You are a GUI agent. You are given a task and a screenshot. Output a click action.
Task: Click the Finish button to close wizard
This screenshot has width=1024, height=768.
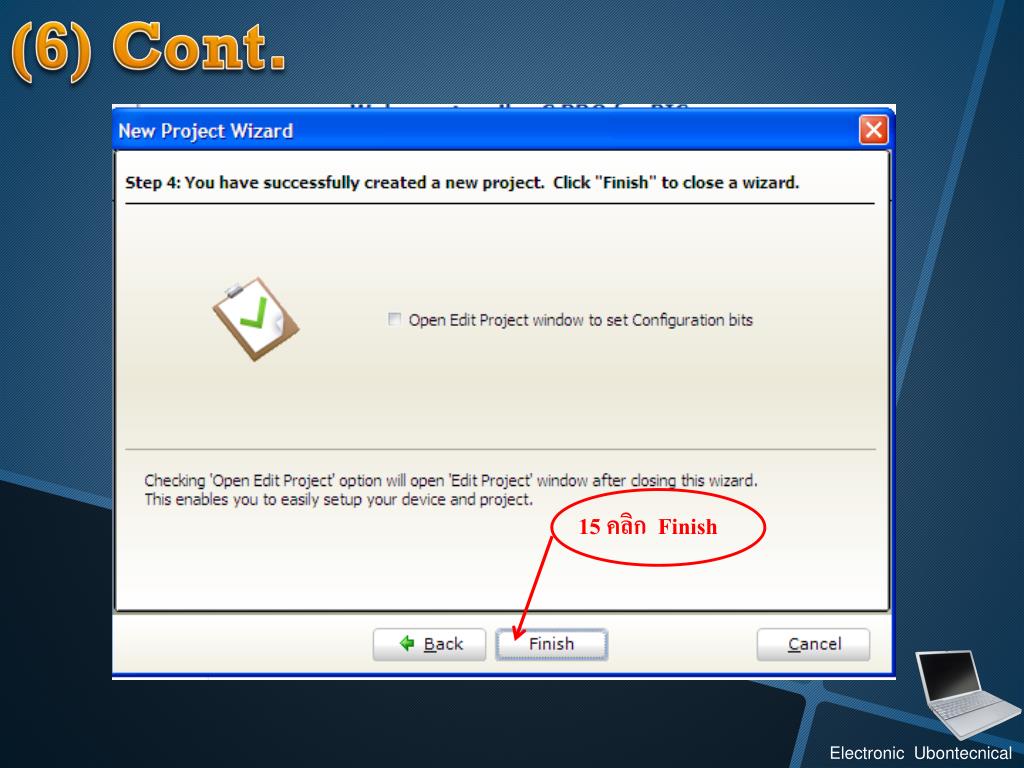coord(551,645)
